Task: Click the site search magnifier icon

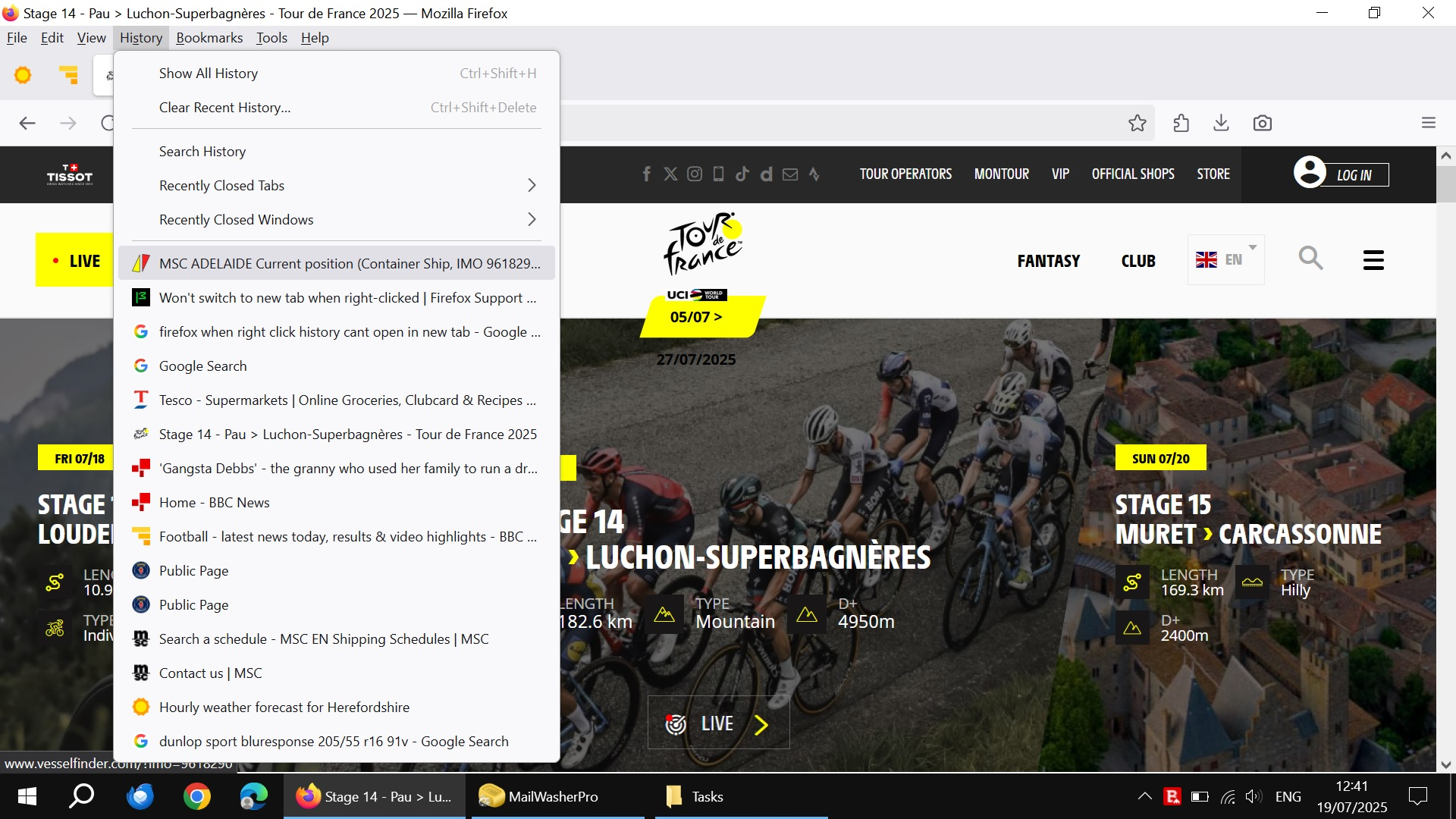Action: coord(1310,259)
